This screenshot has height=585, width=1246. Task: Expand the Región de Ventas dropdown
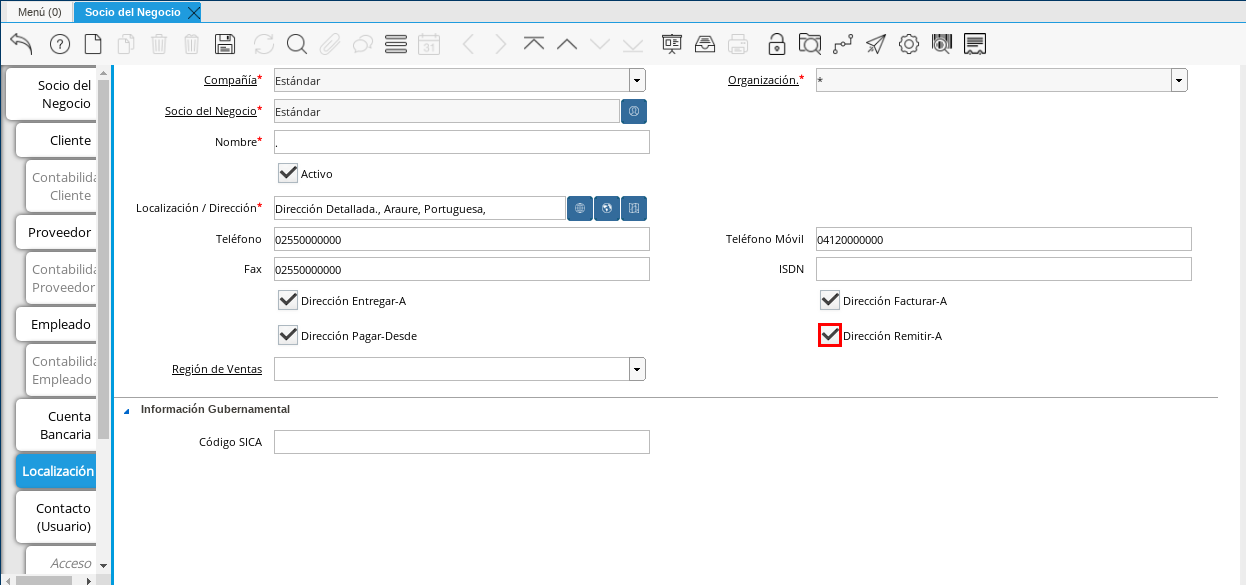click(x=637, y=370)
